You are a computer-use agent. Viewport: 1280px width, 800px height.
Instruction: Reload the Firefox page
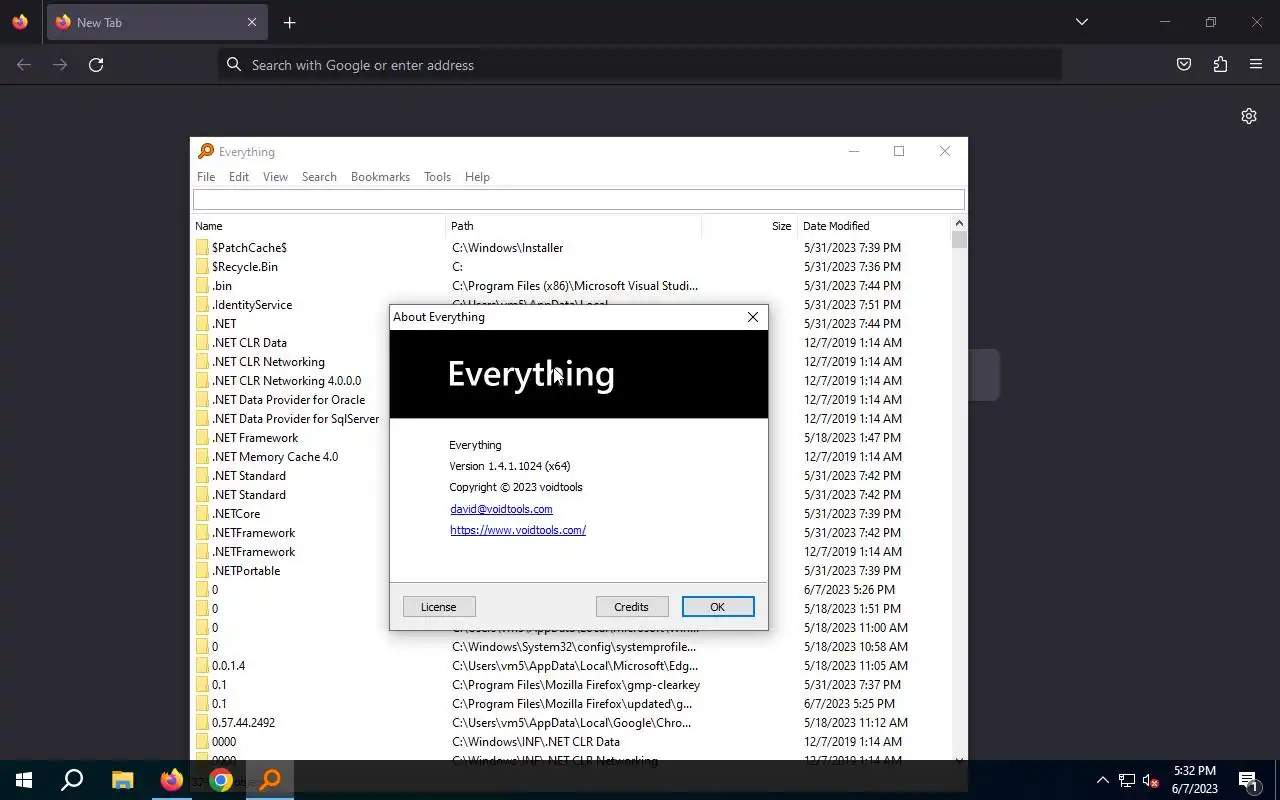tap(96, 65)
